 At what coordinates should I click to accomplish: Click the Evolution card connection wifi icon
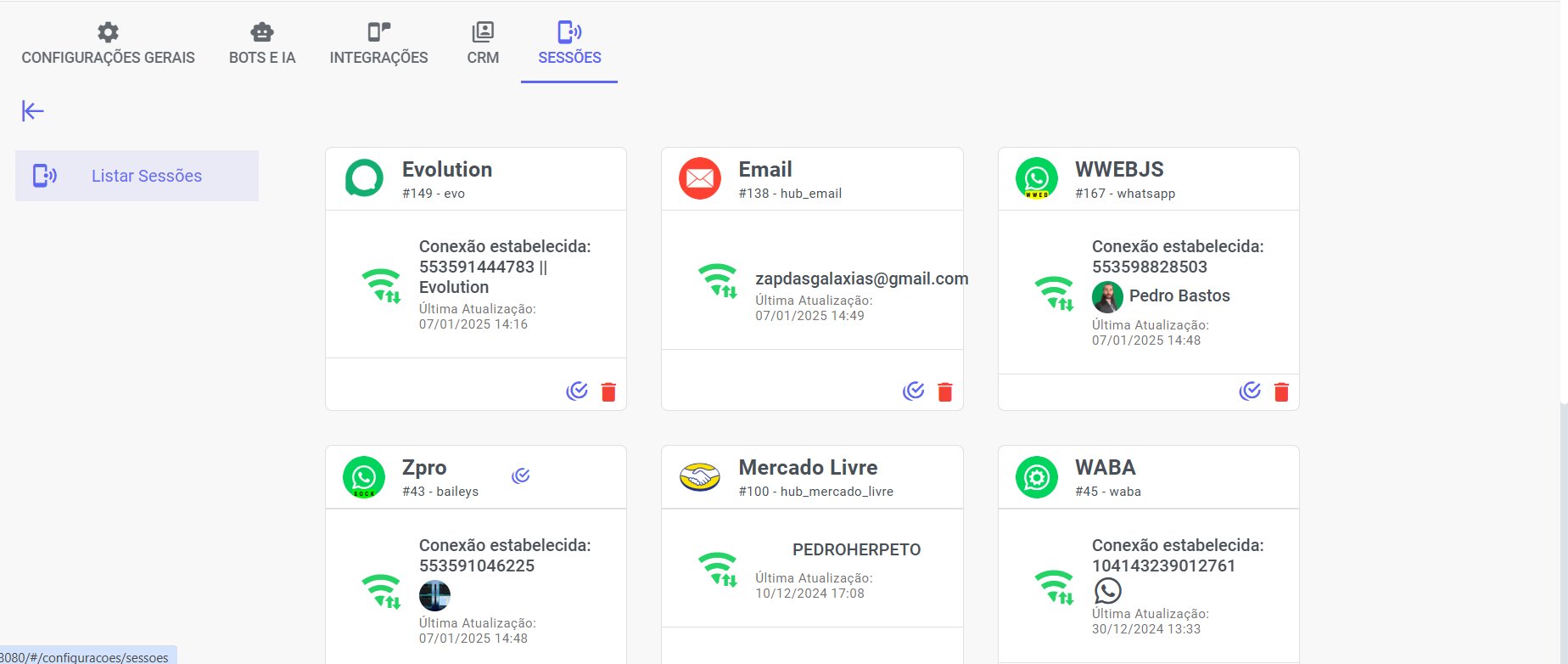pyautogui.click(x=381, y=285)
